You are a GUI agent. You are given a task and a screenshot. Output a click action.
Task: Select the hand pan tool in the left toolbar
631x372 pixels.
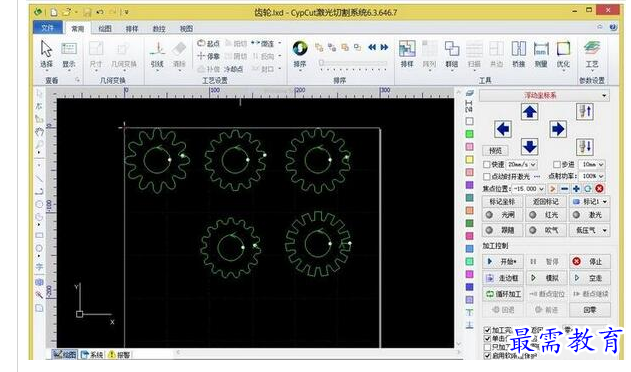39,132
